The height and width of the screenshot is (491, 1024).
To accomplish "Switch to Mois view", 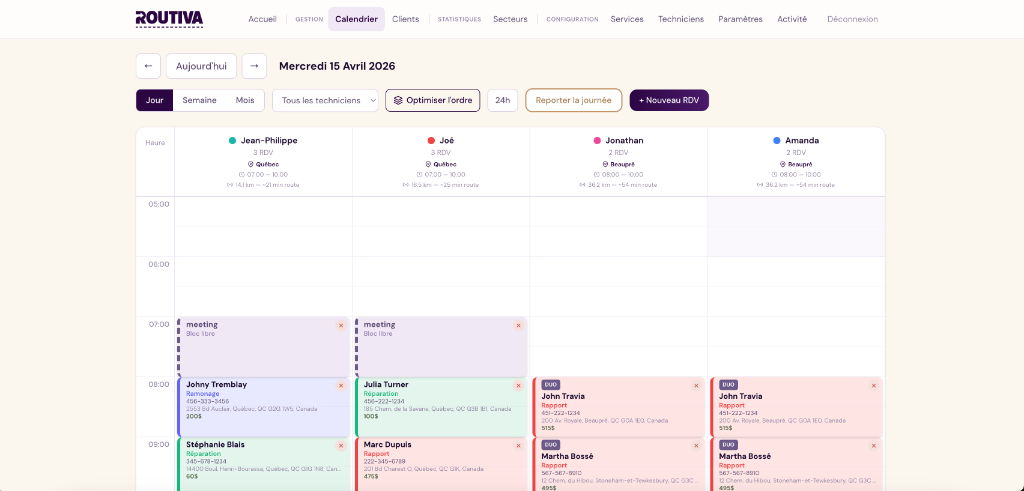I will pos(245,100).
